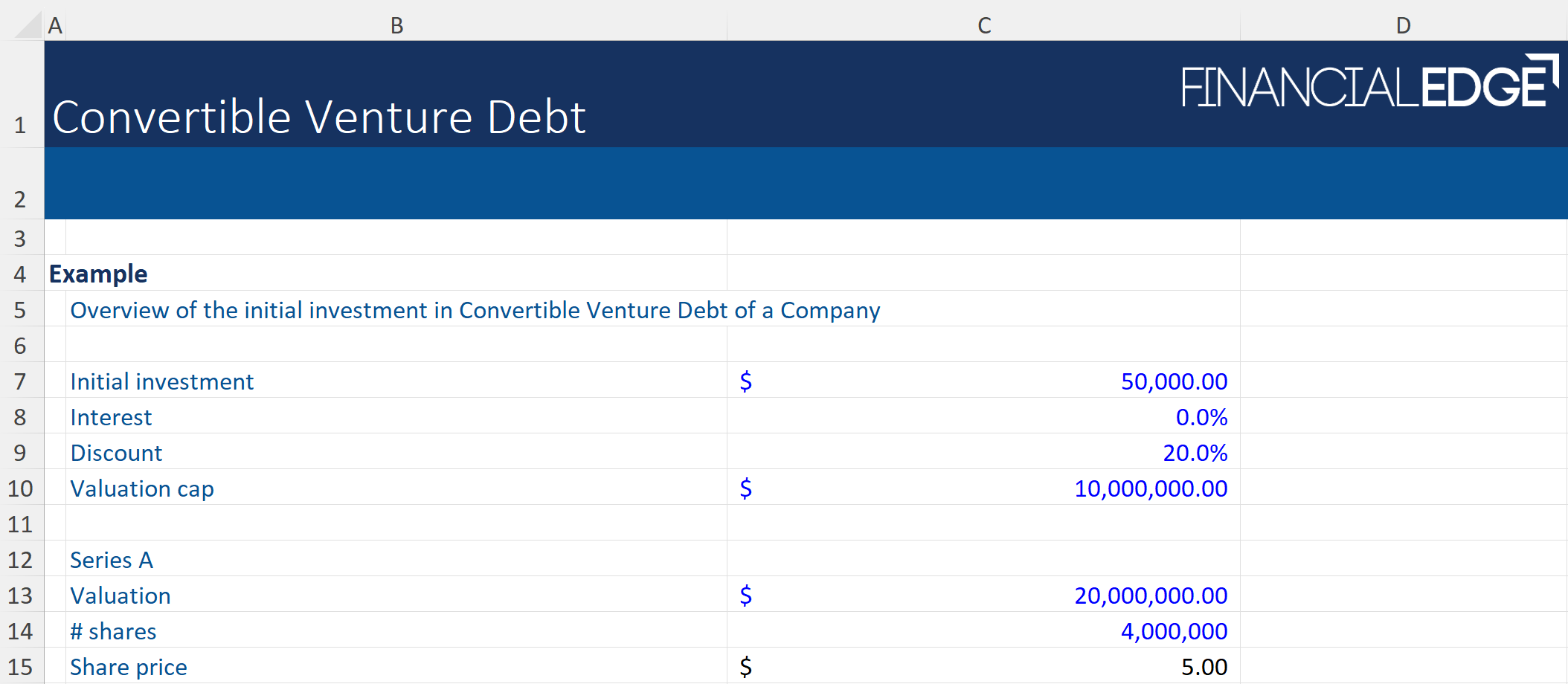
Task: Select column B header
Action: tap(396, 25)
